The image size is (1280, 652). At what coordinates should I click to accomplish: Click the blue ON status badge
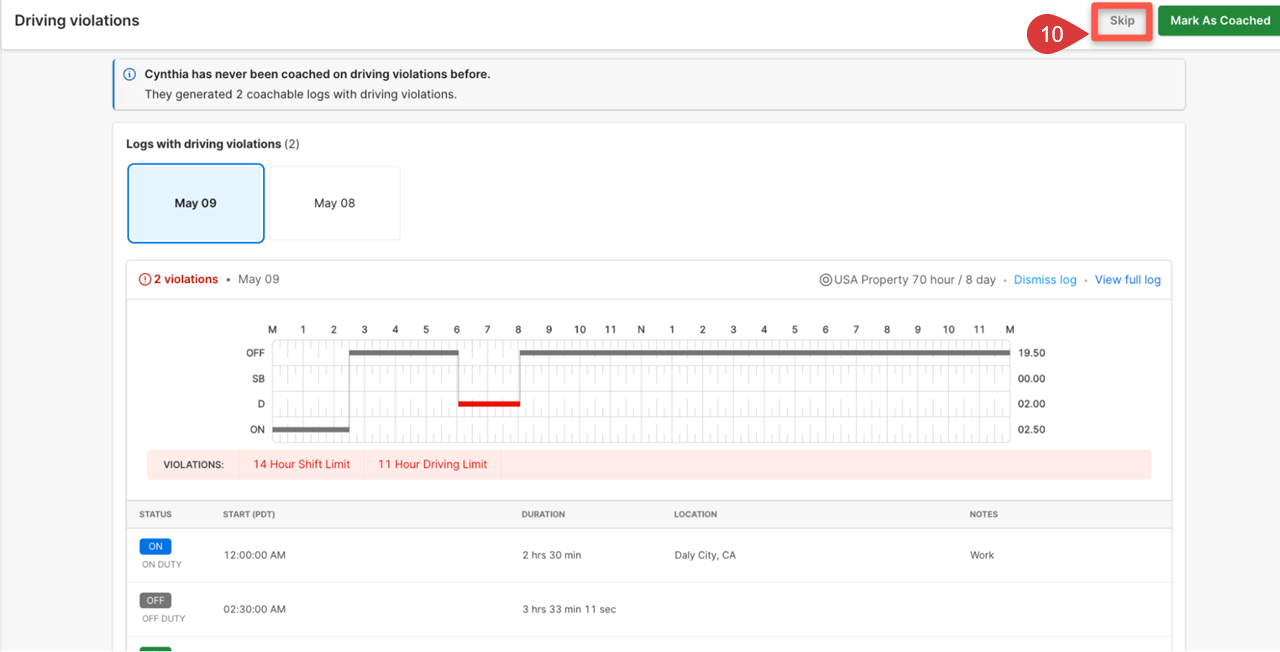(155, 547)
